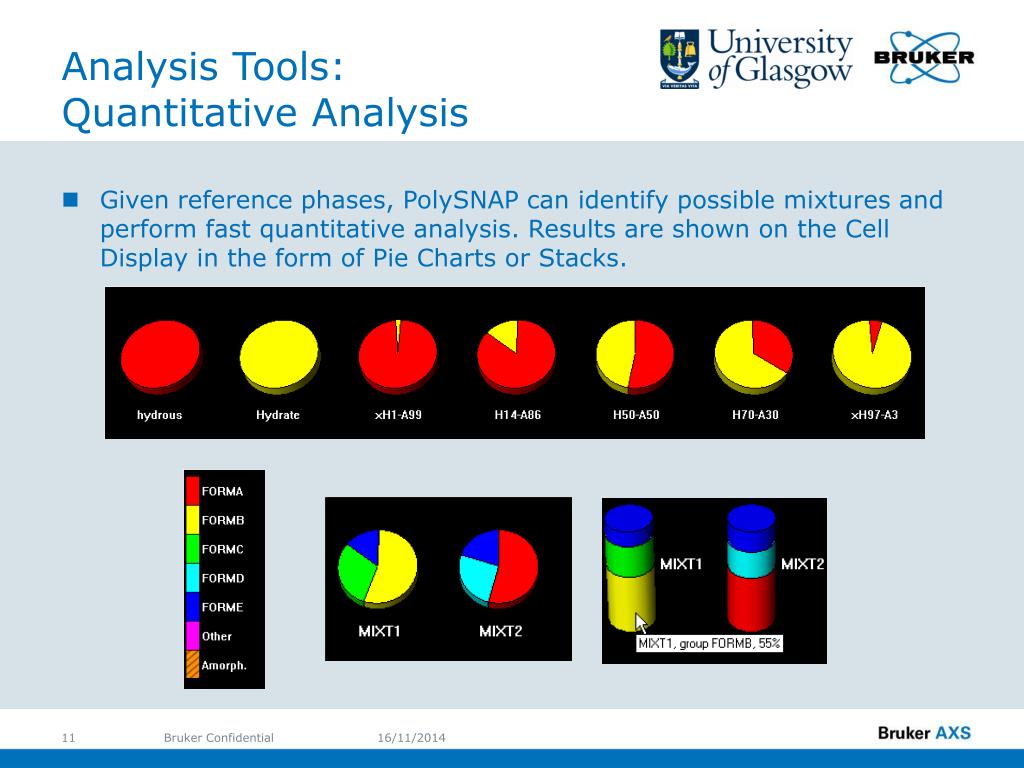
Task: Click the 'MIXT2' label under pie chart
Action: (500, 632)
